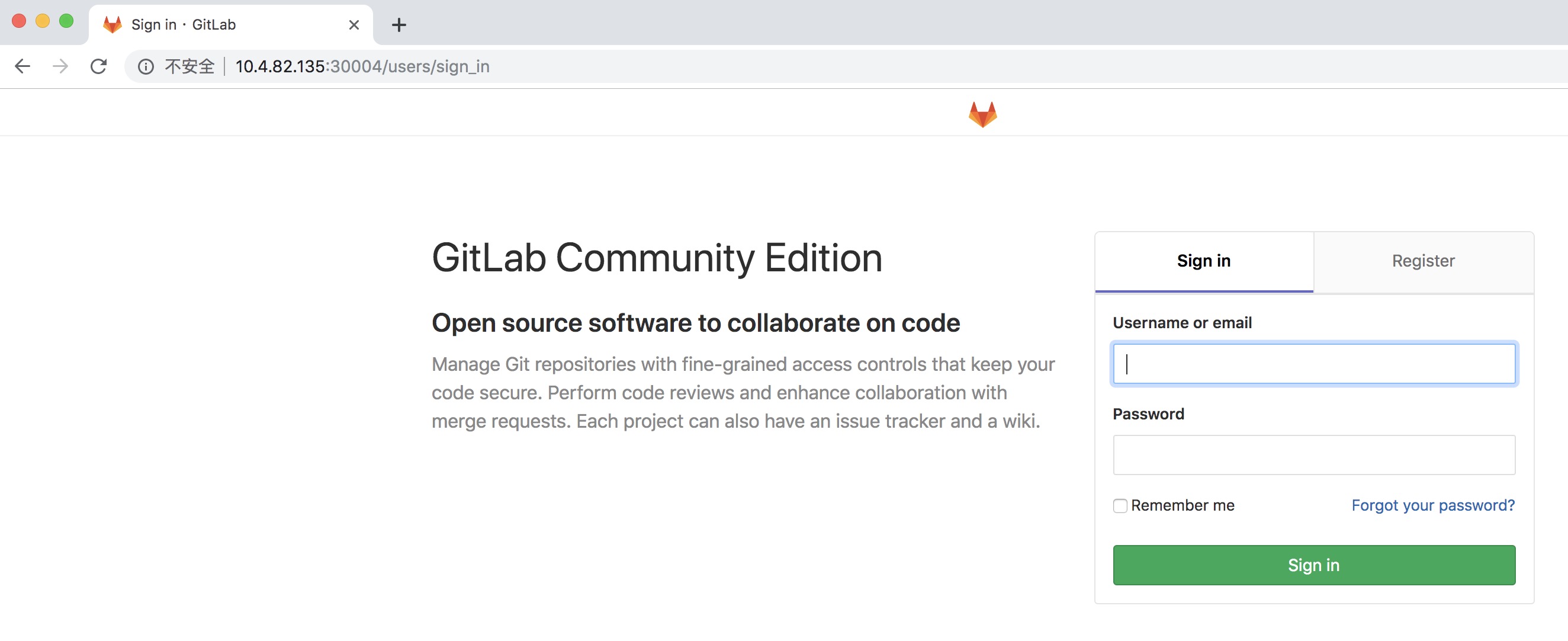The image size is (1568, 641).
Task: Click the red macOS window close button
Action: (19, 21)
